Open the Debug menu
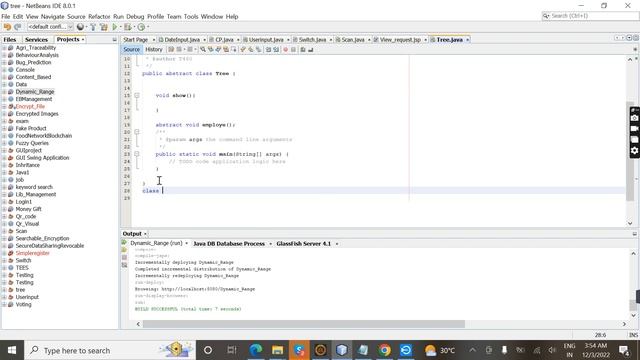Viewport: 640px width, 360px height. click(x=135, y=17)
